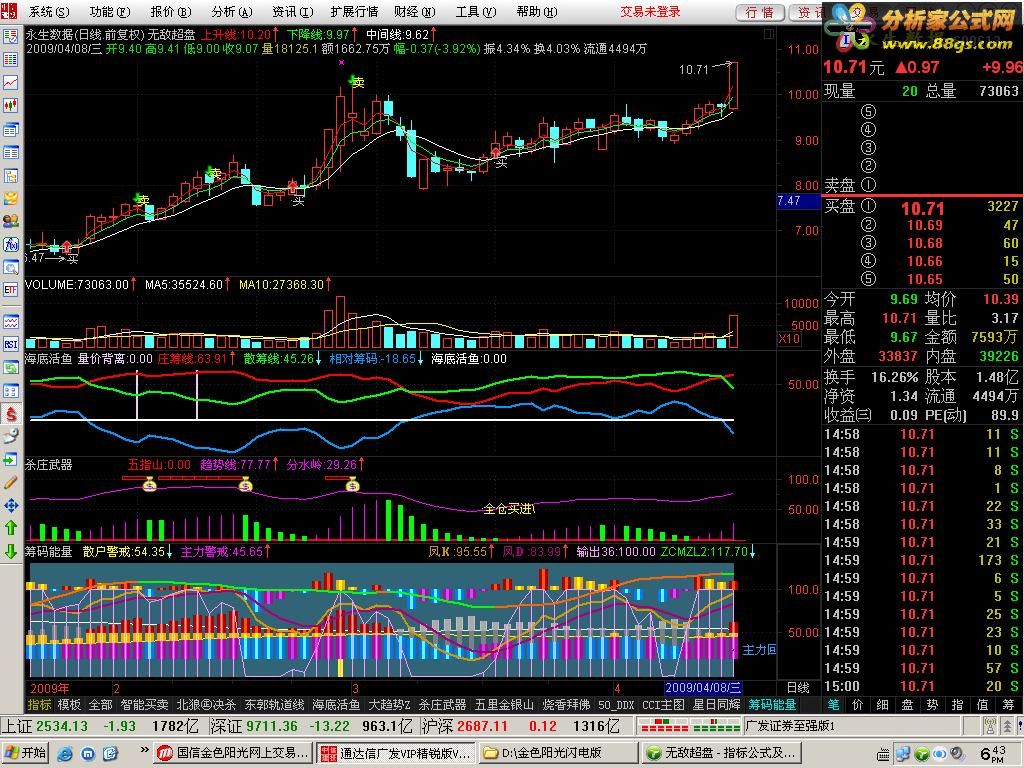Image resolution: width=1024 pixels, height=768 pixels.
Task: Open the 资讯(I) menu
Action: [292, 12]
